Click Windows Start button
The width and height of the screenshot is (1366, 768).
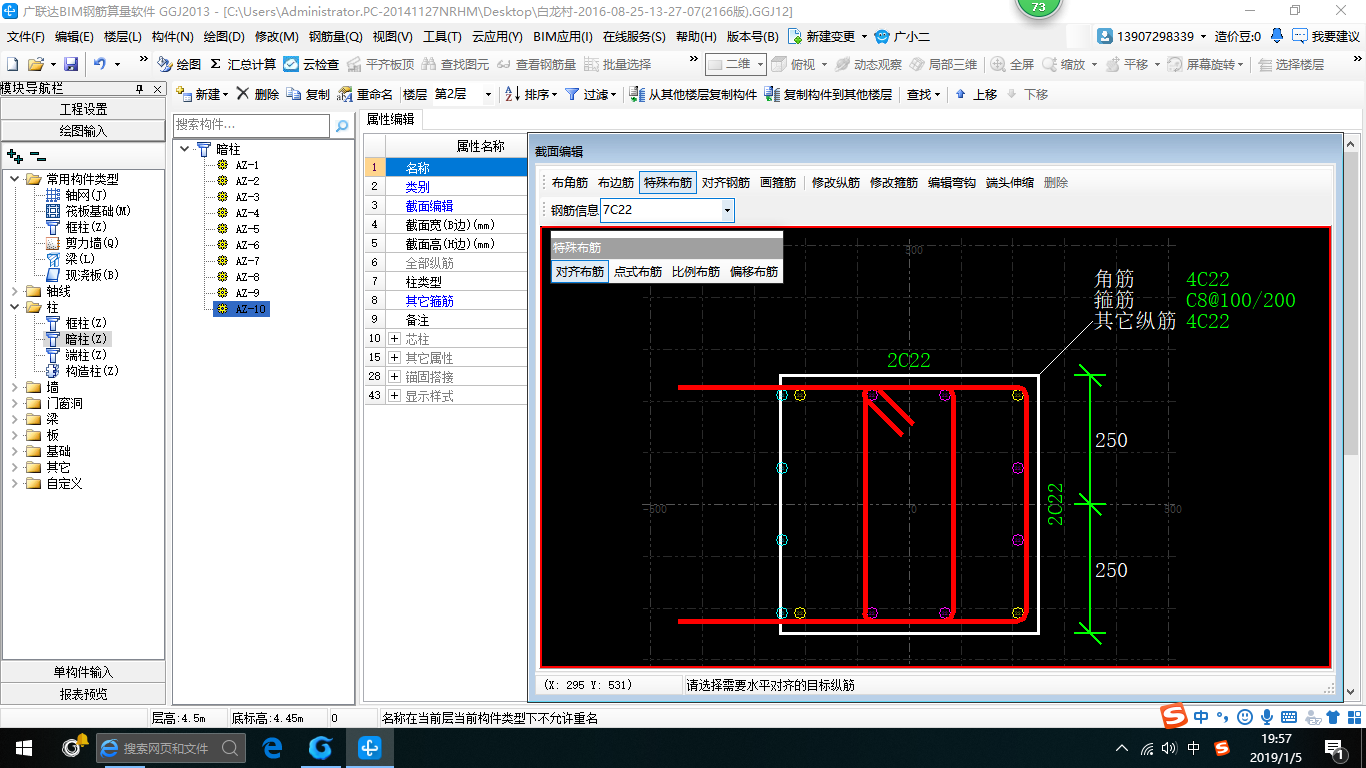pyautogui.click(x=22, y=747)
